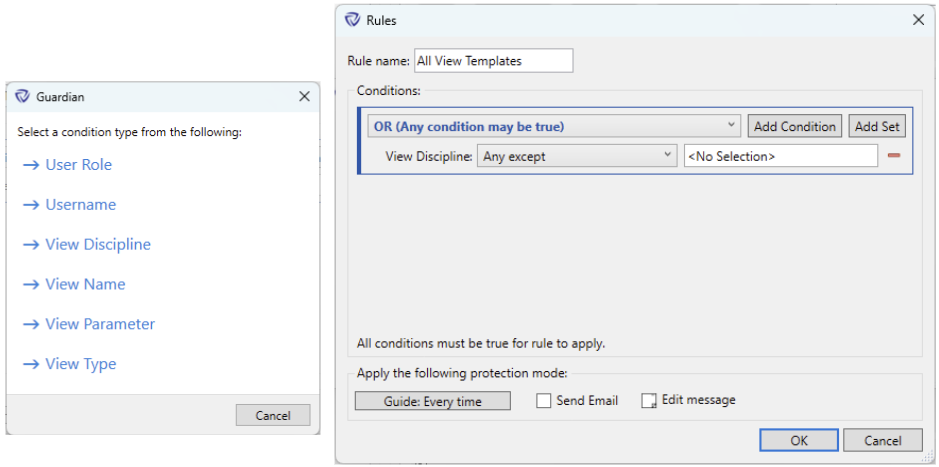
Task: Click 'Select a condition type' prompt text
Action: (x=129, y=132)
